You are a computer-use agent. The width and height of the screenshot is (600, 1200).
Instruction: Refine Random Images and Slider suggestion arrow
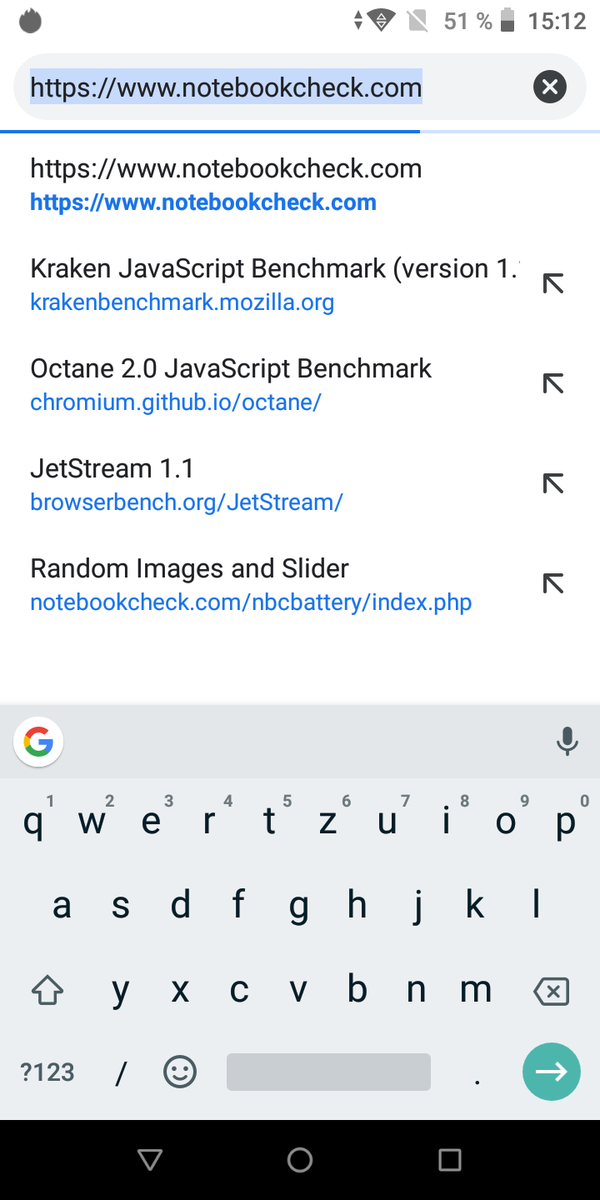pos(552,584)
